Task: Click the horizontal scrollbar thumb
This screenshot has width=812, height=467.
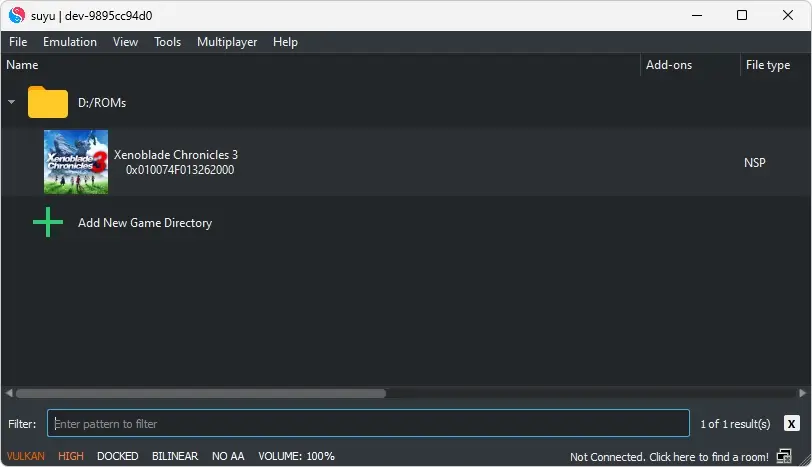Action: coord(201,393)
